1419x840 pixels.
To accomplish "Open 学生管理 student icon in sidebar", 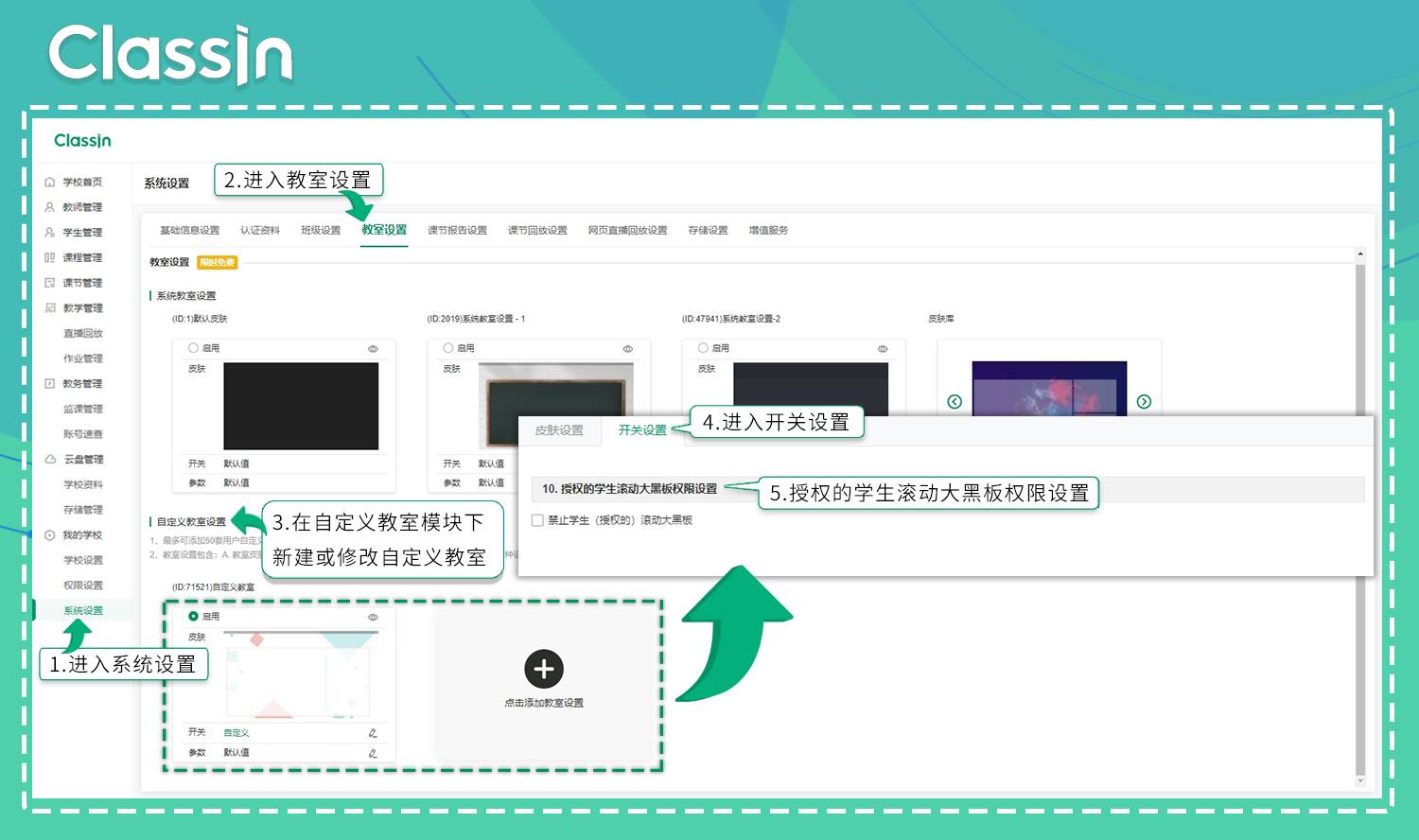I will (x=50, y=232).
